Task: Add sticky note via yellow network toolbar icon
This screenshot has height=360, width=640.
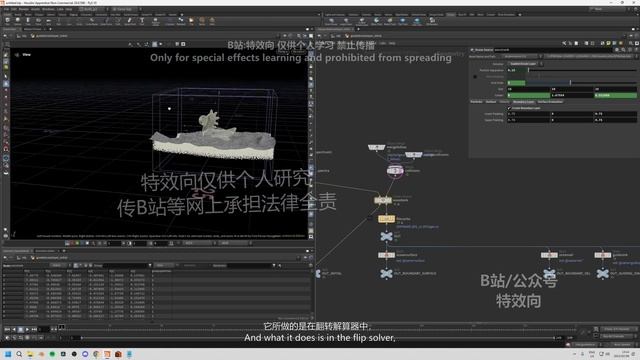Action: (608, 43)
